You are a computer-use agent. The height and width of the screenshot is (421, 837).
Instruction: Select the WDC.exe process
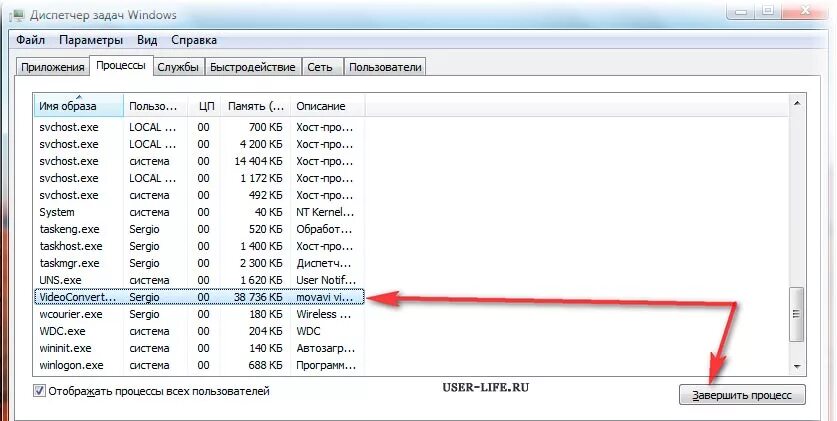point(199,331)
